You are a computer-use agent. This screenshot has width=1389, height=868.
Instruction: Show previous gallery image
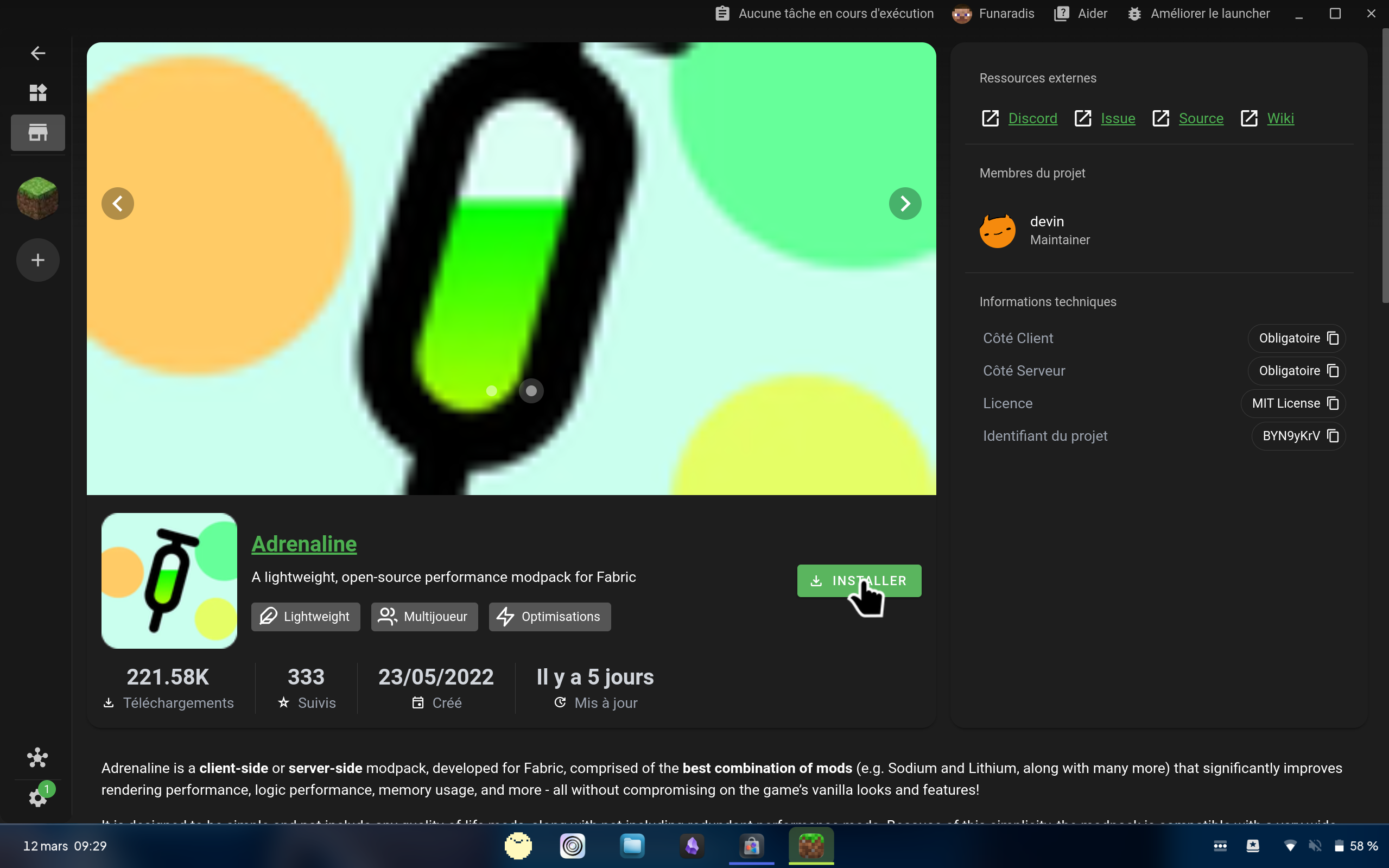(x=118, y=203)
